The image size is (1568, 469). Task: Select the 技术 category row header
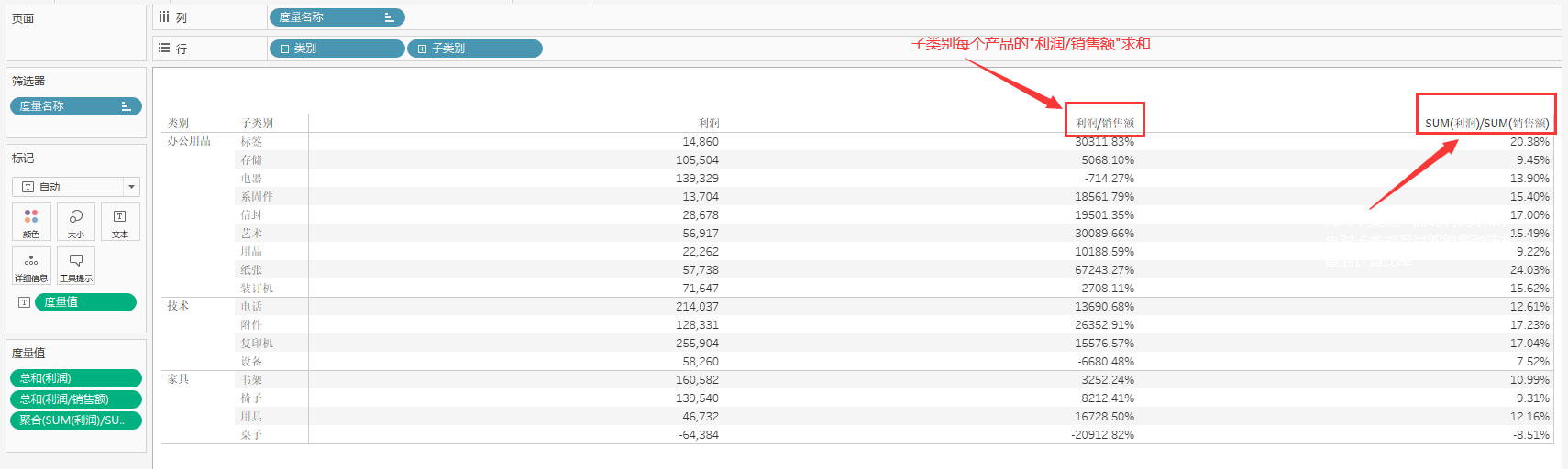(x=178, y=306)
